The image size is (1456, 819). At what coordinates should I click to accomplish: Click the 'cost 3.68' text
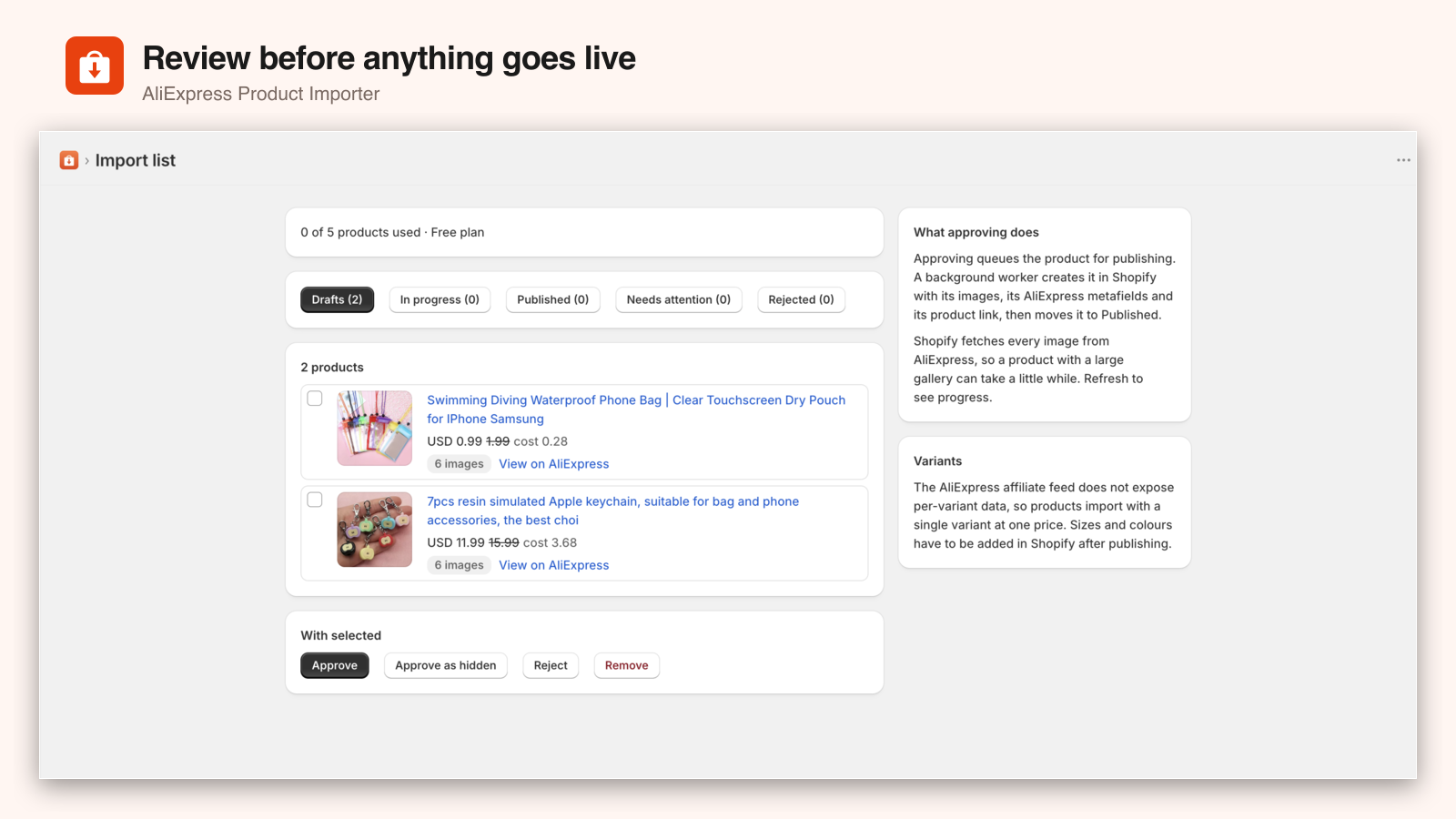click(551, 542)
